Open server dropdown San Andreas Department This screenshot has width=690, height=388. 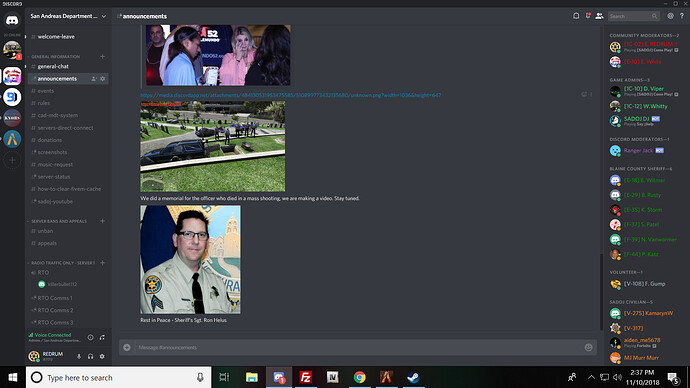[68, 16]
